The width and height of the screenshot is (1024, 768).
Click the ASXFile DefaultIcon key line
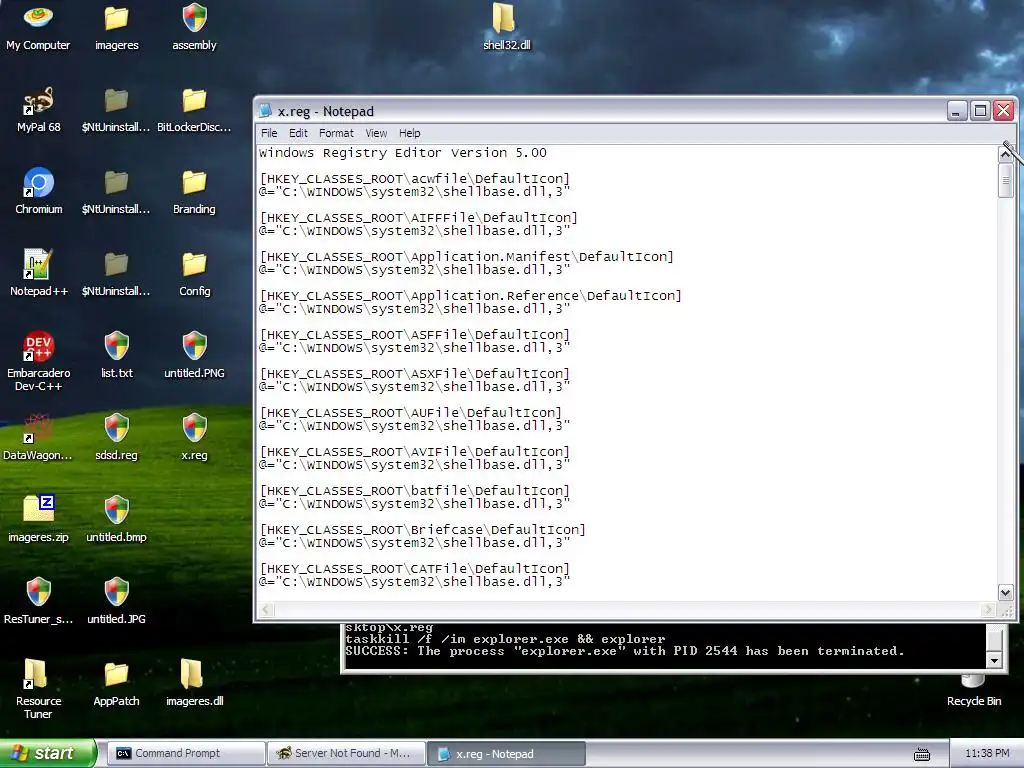(x=415, y=374)
